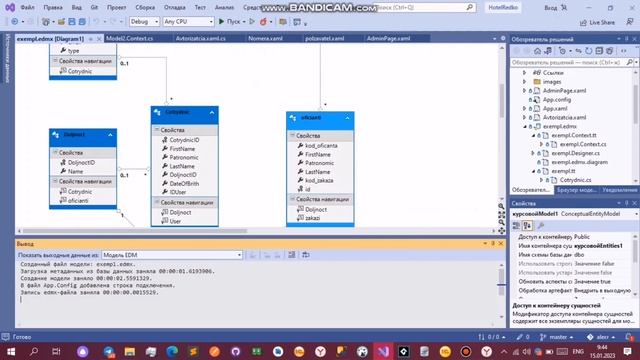Click the refresh icon in Solution Explorer toolbar

click(589, 51)
